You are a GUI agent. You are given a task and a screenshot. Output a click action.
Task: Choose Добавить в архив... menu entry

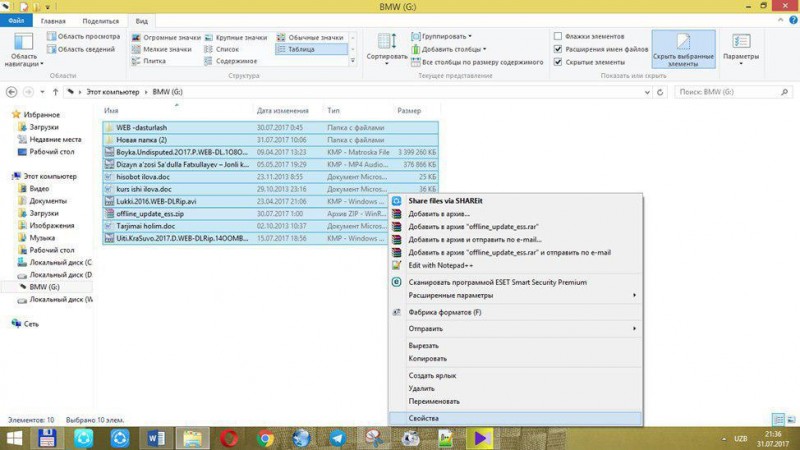pyautogui.click(x=515, y=214)
